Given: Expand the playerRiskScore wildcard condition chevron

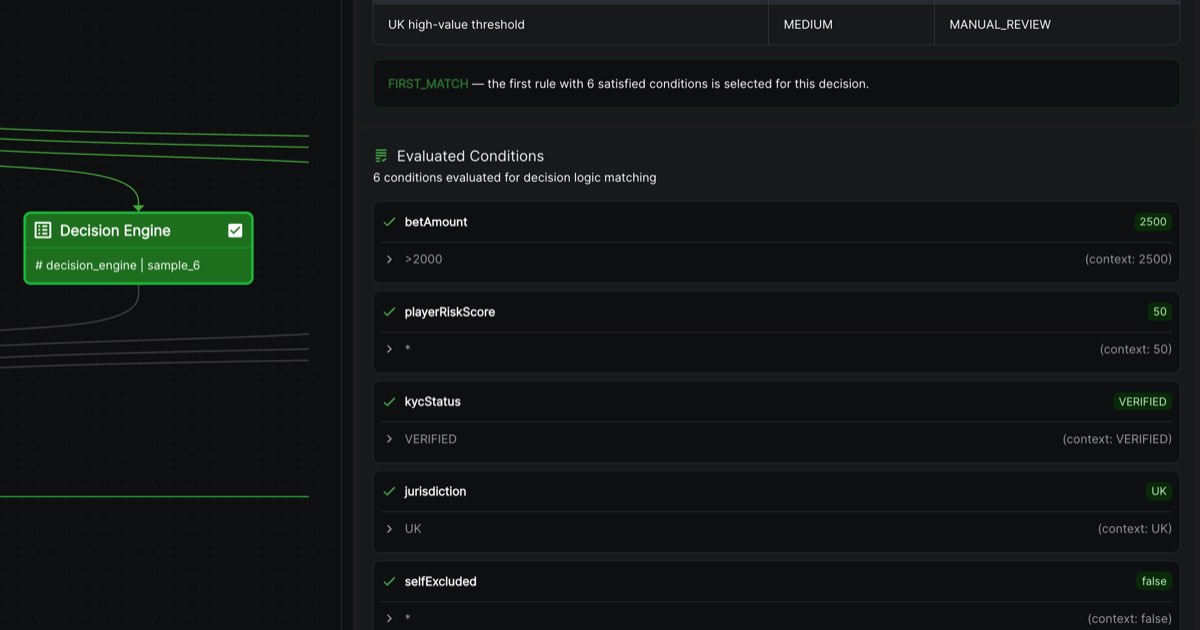Looking at the screenshot, I should [x=390, y=349].
